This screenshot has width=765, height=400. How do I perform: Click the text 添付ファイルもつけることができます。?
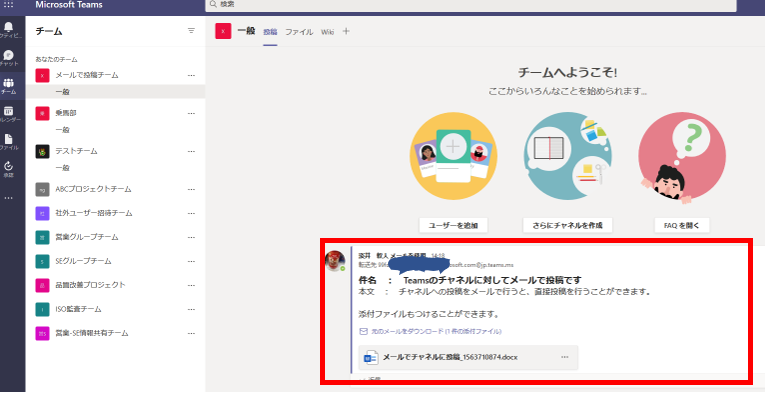pyautogui.click(x=429, y=314)
